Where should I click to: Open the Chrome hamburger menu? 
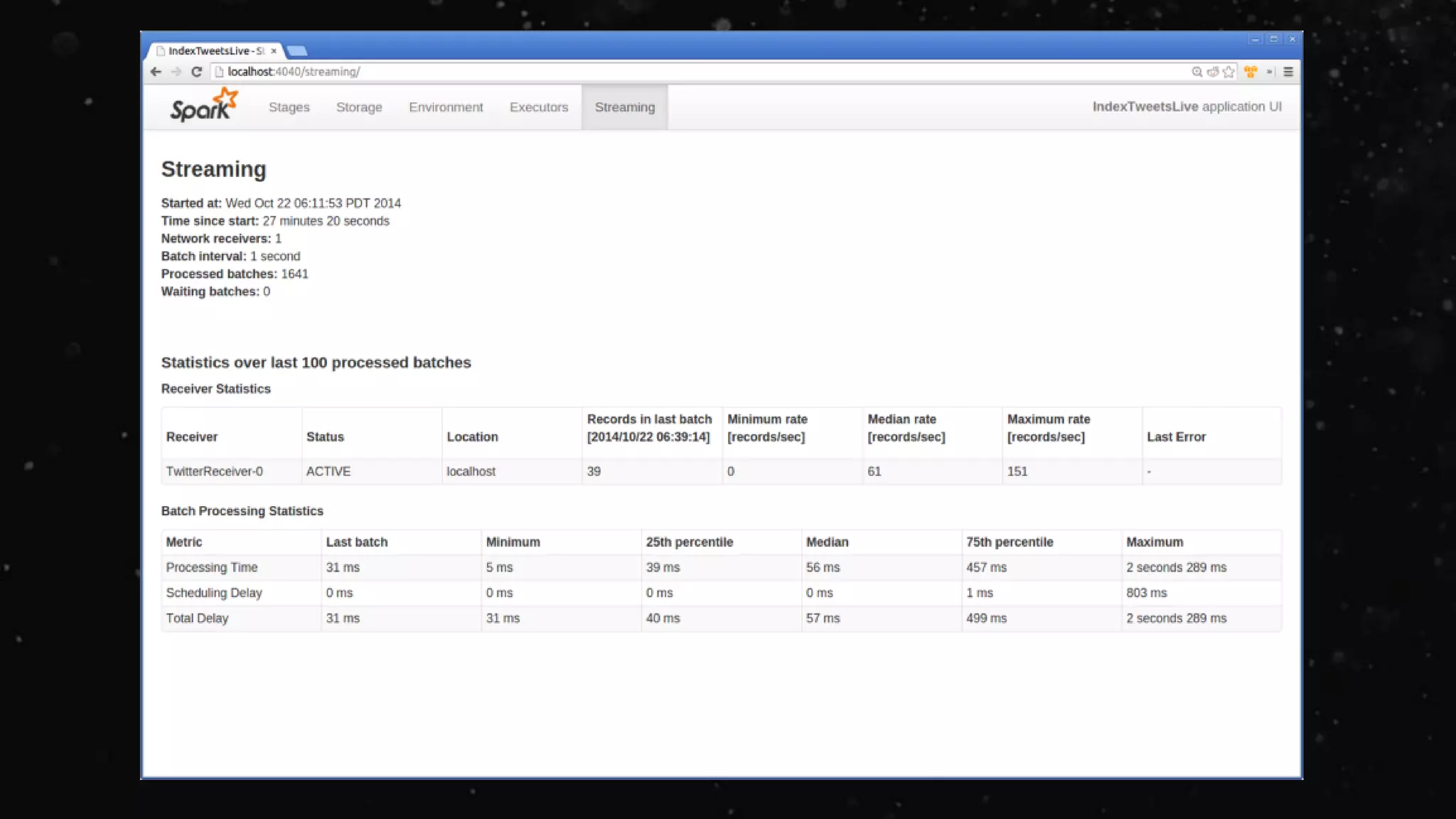1288,72
